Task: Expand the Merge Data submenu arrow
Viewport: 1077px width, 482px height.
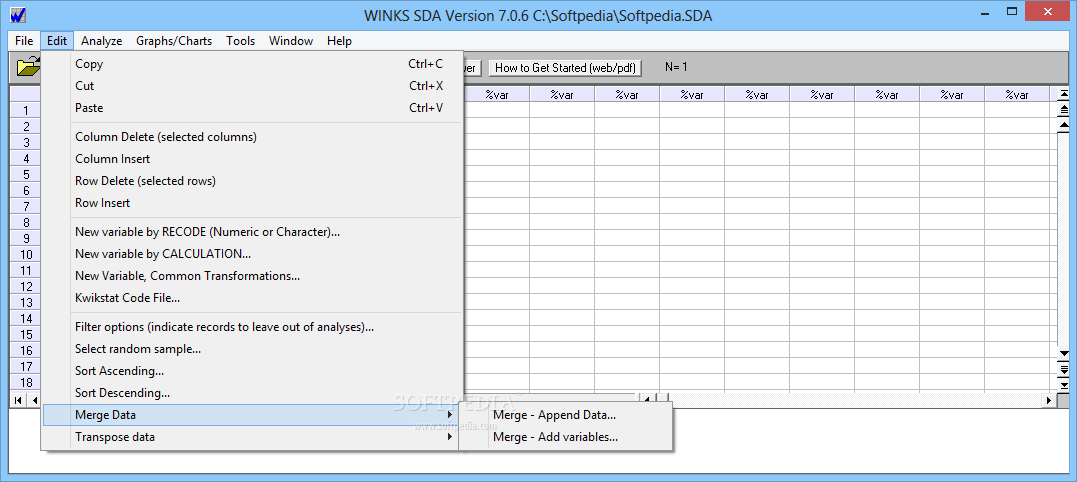Action: (x=449, y=415)
